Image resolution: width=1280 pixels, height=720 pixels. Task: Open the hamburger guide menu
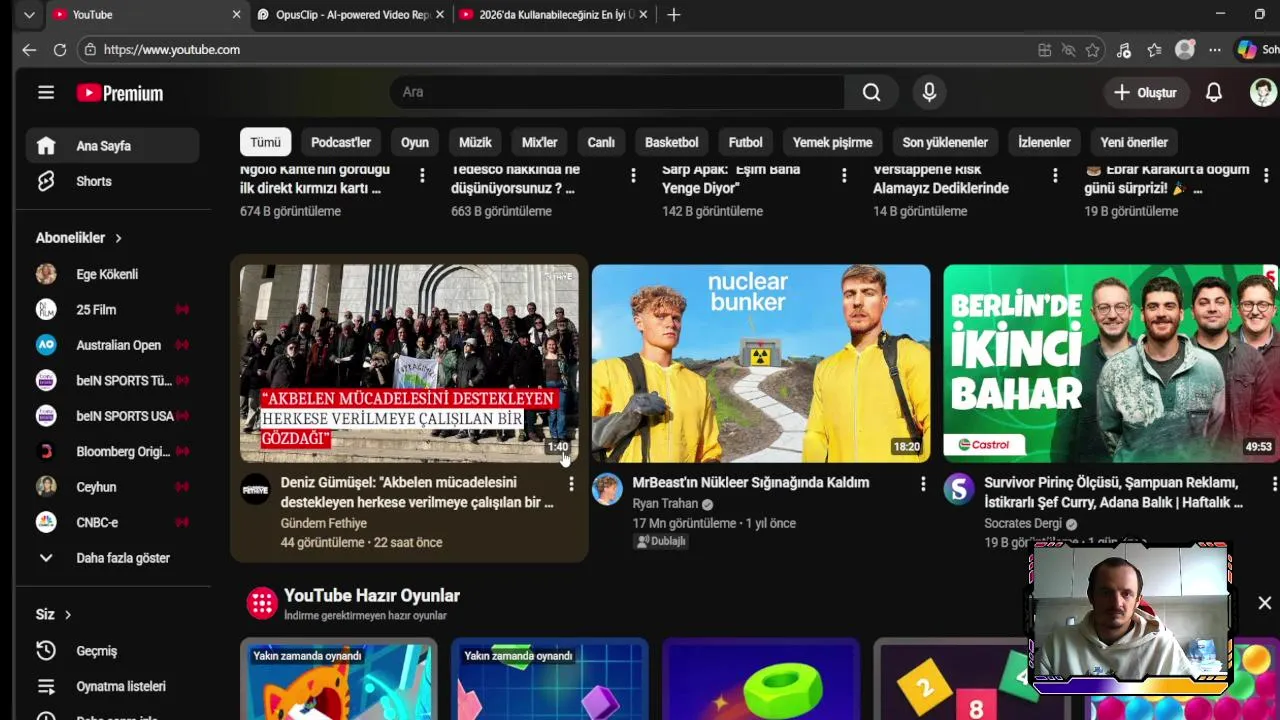coord(46,93)
